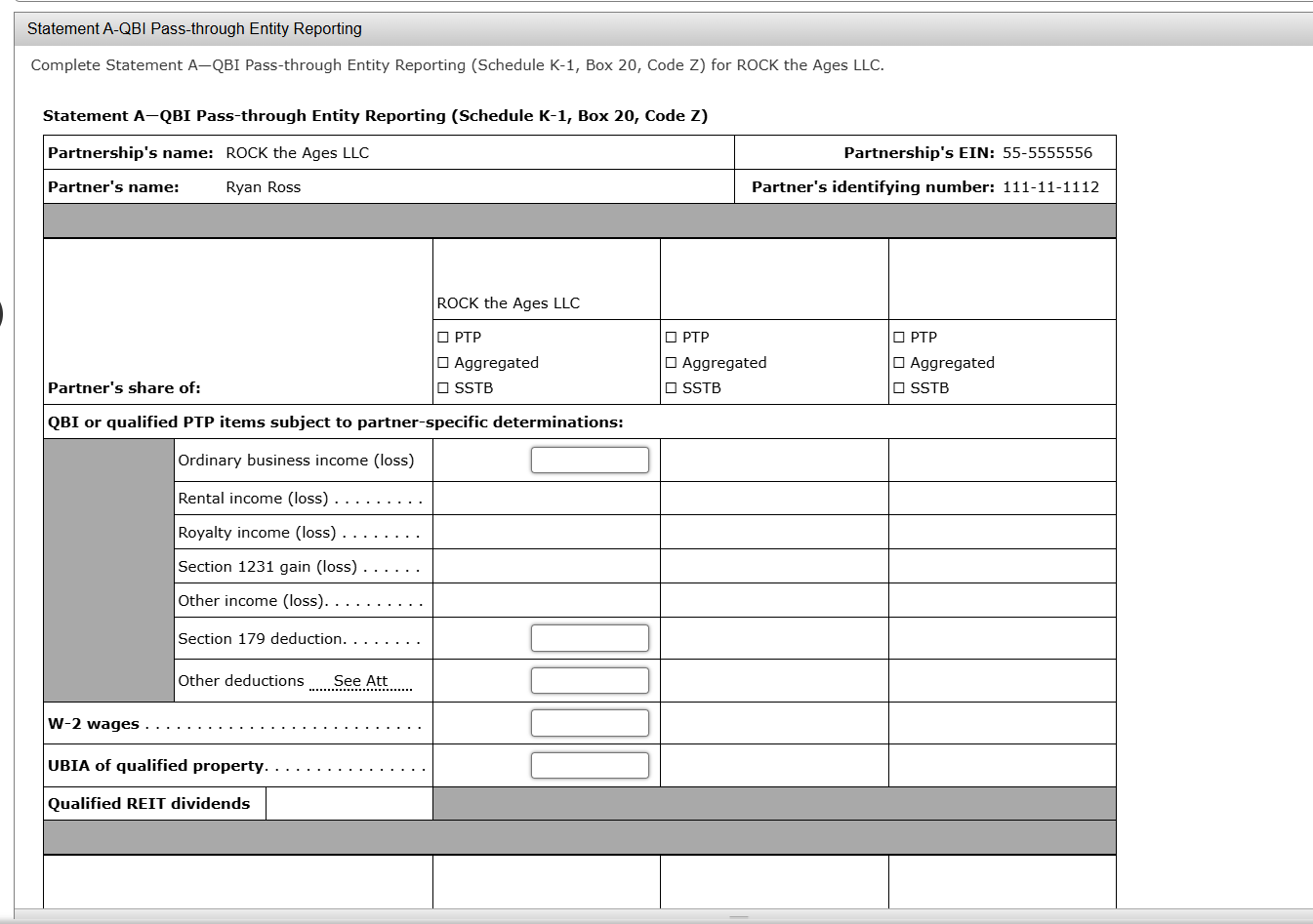This screenshot has width=1313, height=924.
Task: Click the 'QBI or qualified PTP items' row heading
Action: [336, 422]
